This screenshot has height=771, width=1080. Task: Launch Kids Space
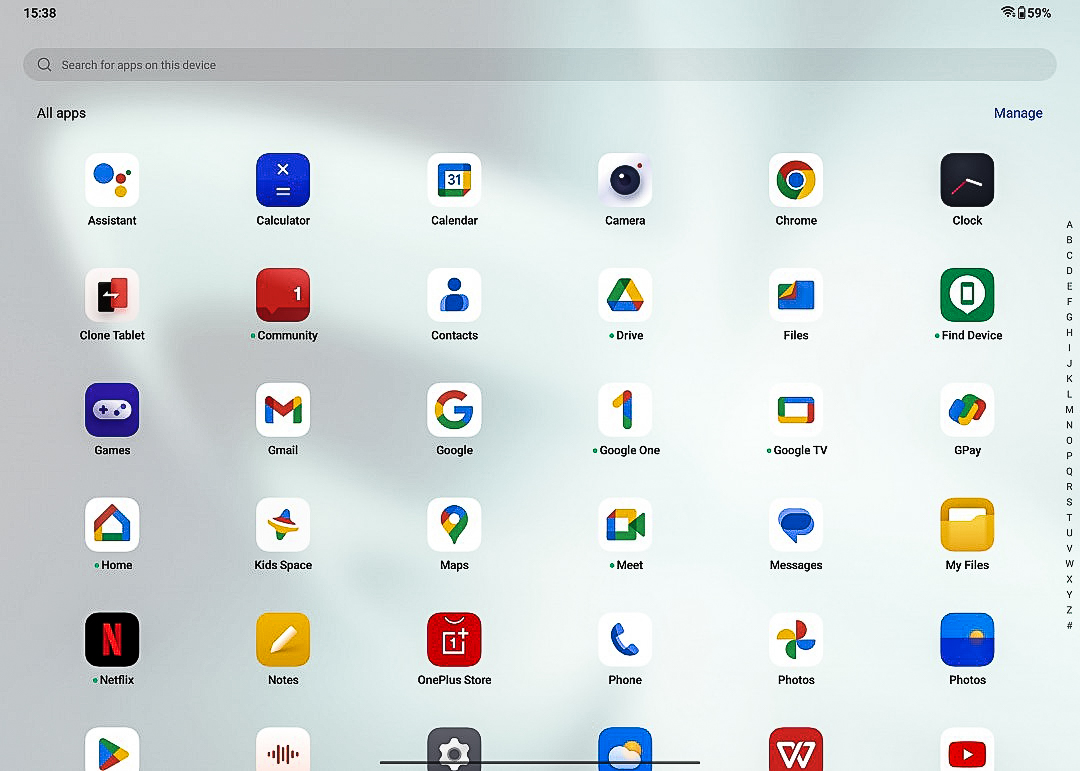[x=283, y=525]
